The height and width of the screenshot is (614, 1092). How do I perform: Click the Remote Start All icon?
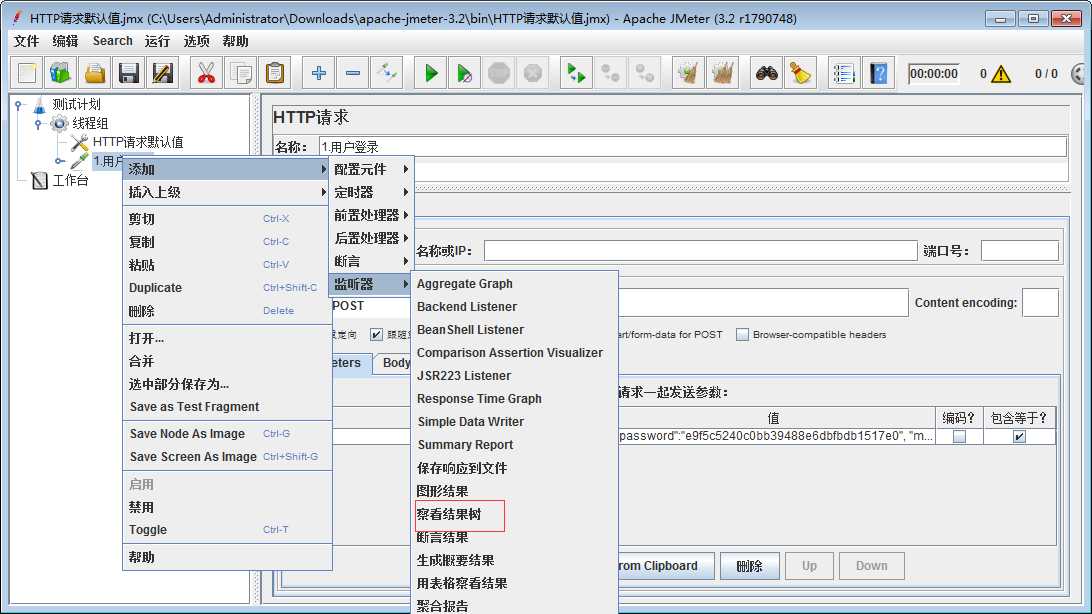[x=576, y=73]
